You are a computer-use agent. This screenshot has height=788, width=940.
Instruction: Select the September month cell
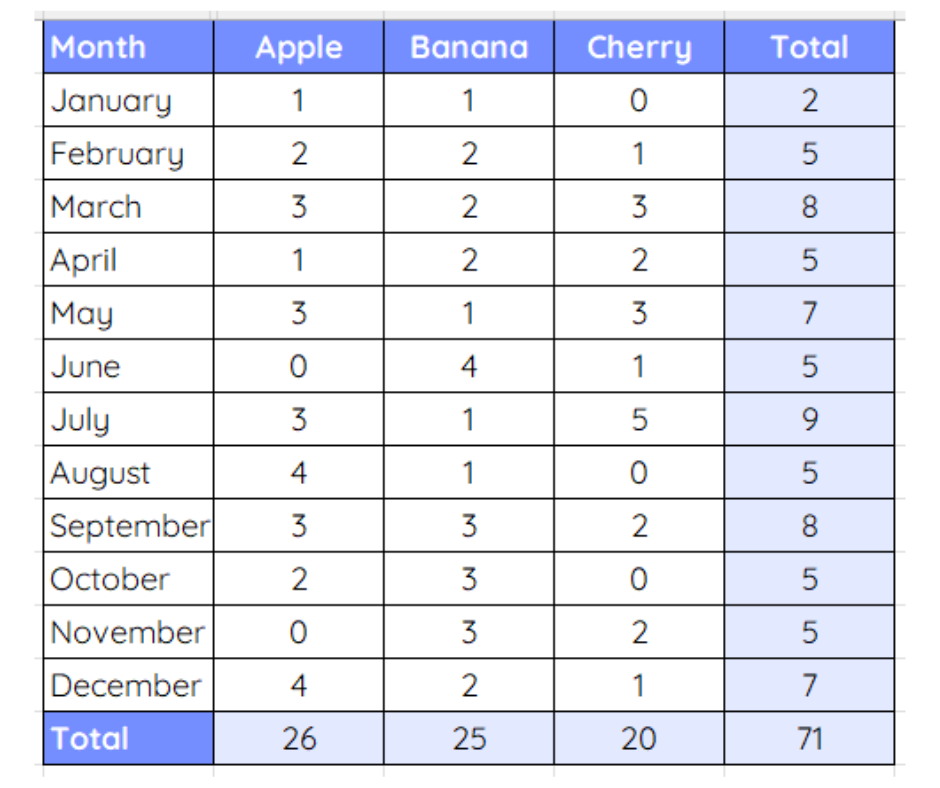click(128, 526)
